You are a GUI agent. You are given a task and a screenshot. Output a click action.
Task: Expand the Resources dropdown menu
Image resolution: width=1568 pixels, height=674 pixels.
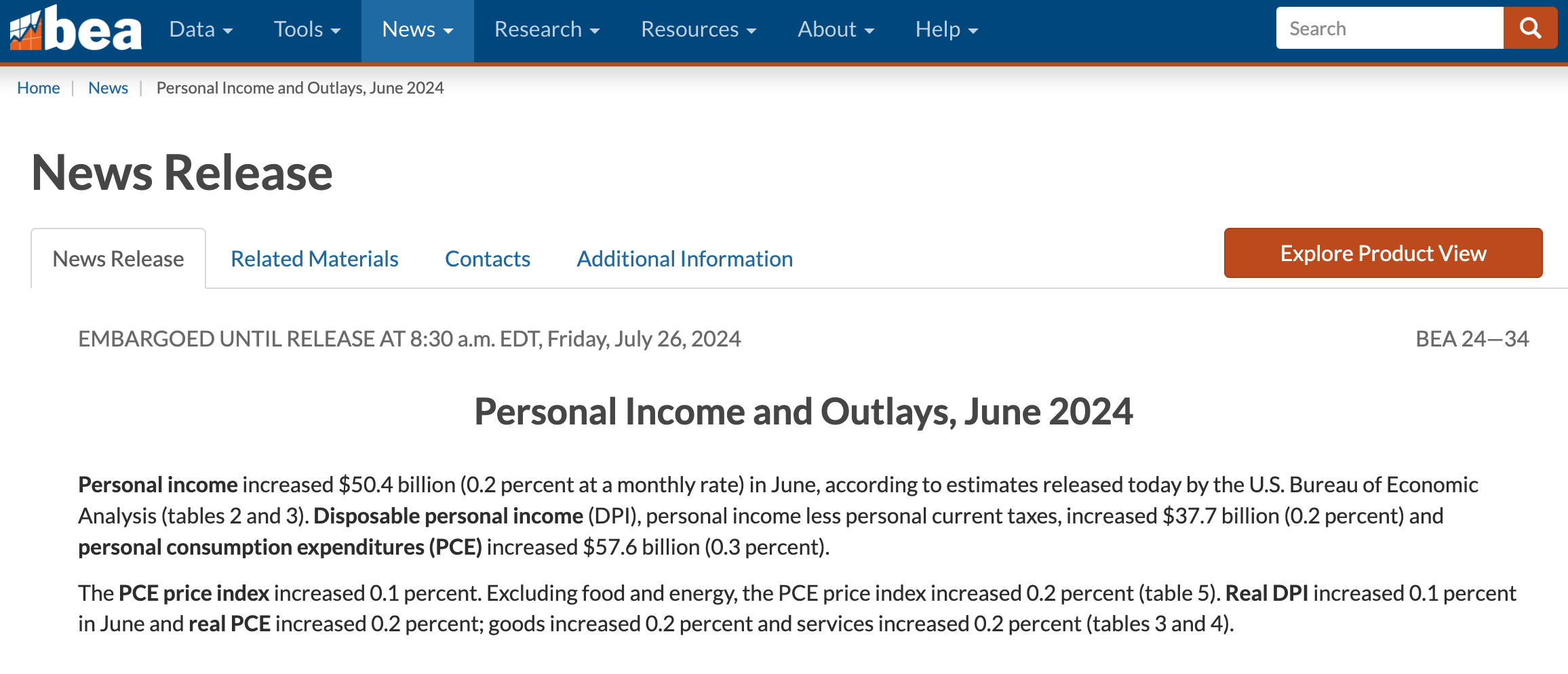tap(698, 30)
